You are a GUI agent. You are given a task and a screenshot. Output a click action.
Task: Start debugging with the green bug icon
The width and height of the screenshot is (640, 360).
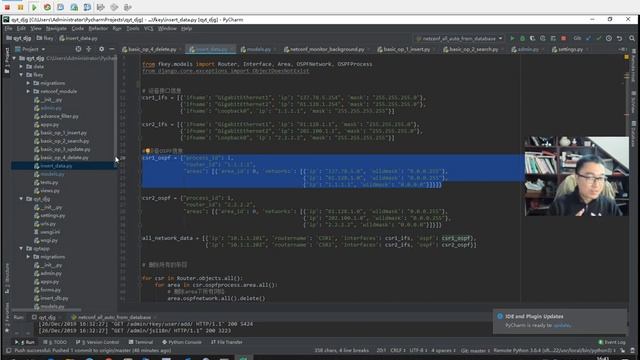(522, 38)
